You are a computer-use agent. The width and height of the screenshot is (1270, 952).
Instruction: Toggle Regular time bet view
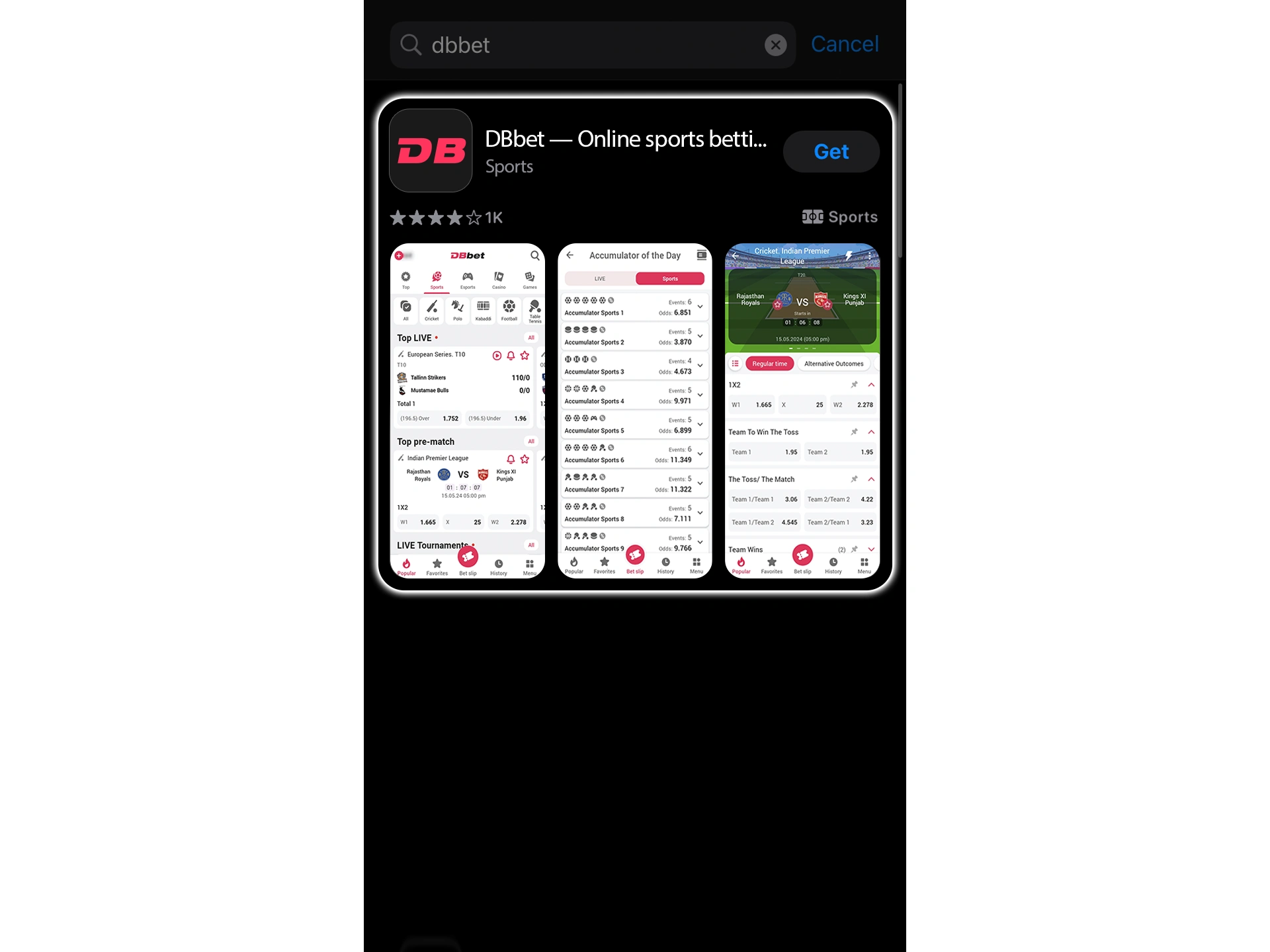[768, 363]
